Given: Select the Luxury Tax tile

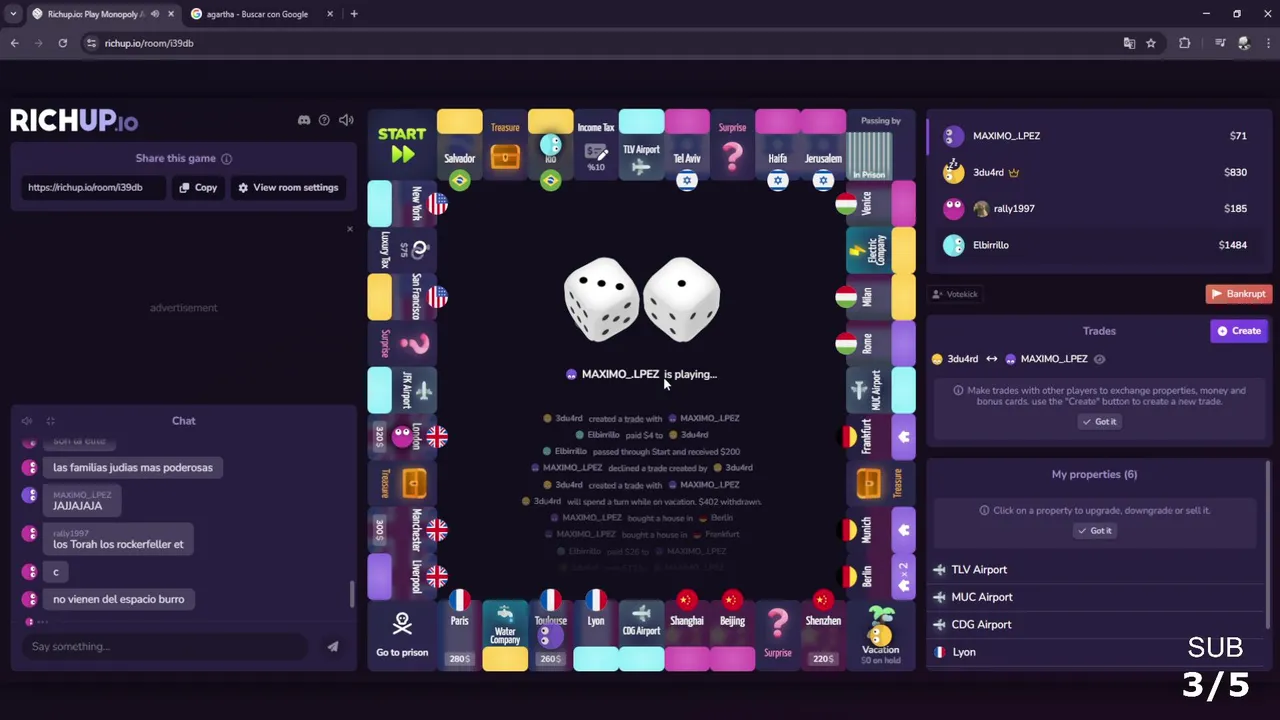Looking at the screenshot, I should coord(402,250).
